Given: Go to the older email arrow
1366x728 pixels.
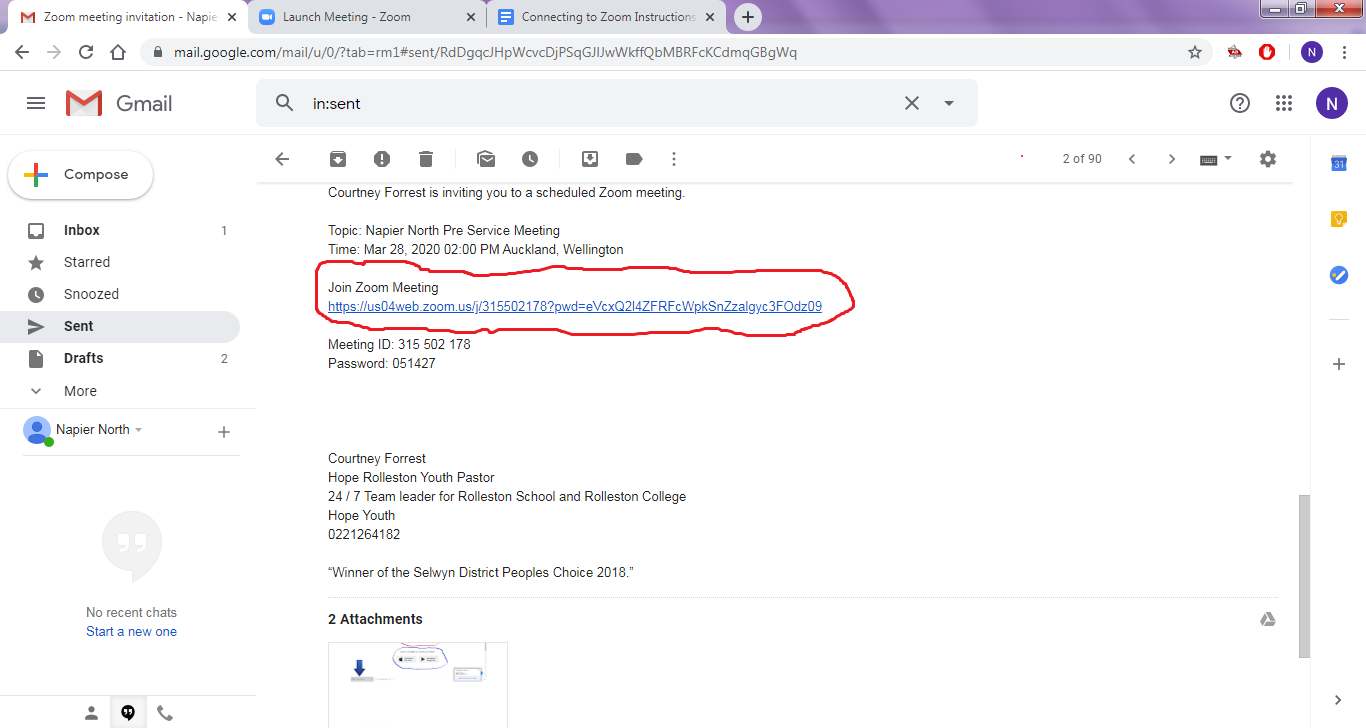Looking at the screenshot, I should click(1172, 159).
